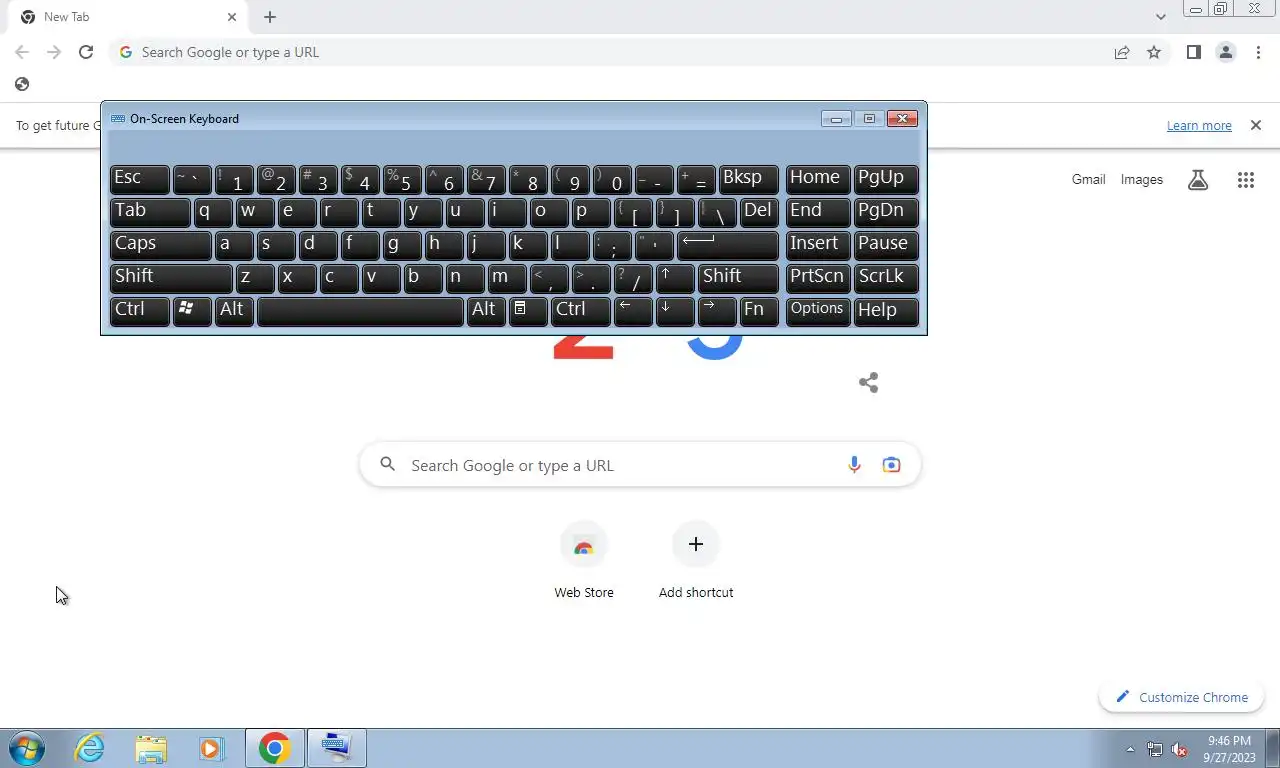The image size is (1280, 768).
Task: Start voice search with microphone icon
Action: [854, 465]
